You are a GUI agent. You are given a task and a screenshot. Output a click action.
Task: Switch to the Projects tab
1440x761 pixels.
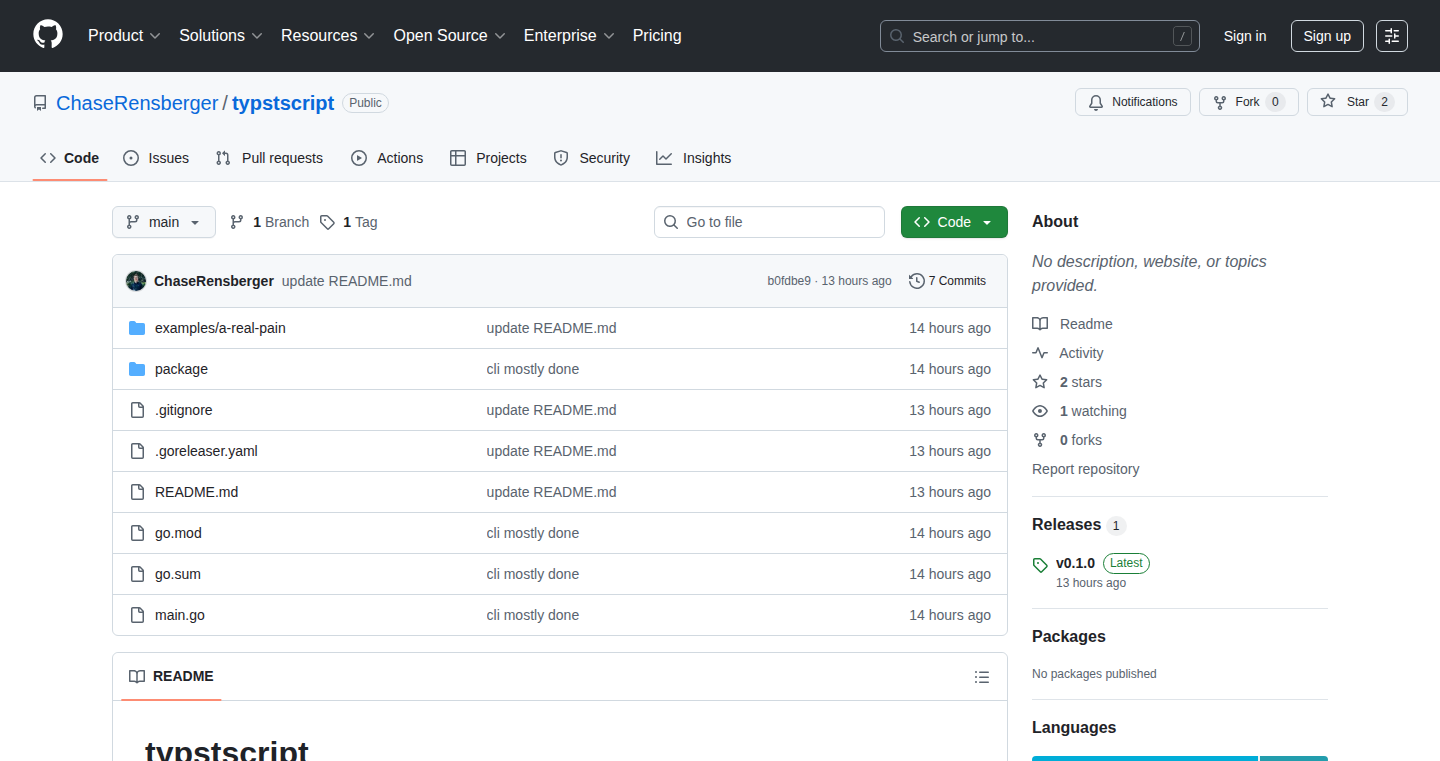tap(488, 158)
